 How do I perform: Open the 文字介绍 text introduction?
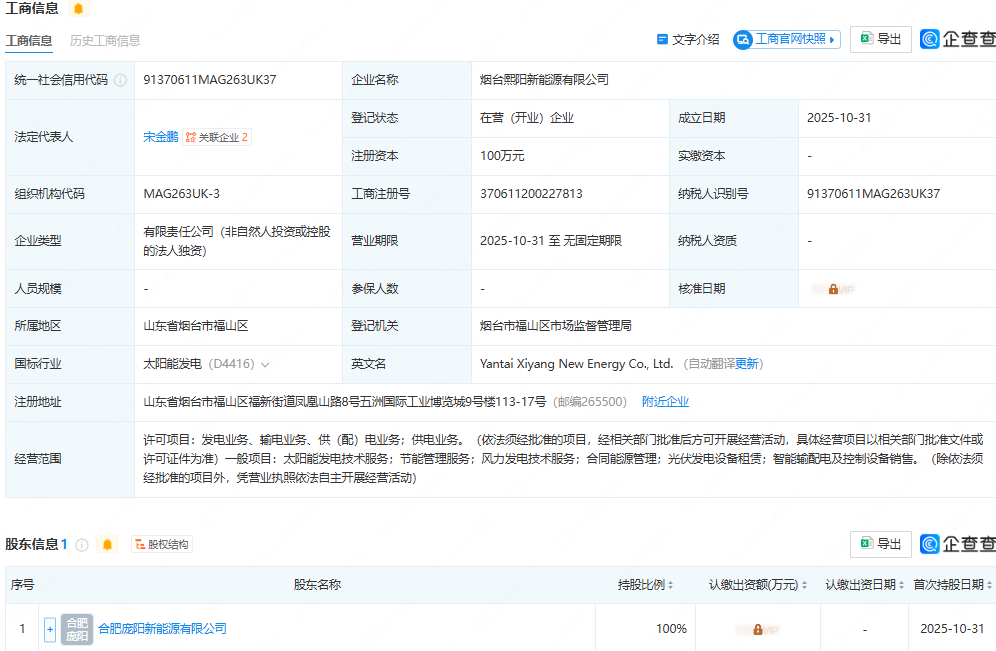pos(687,39)
